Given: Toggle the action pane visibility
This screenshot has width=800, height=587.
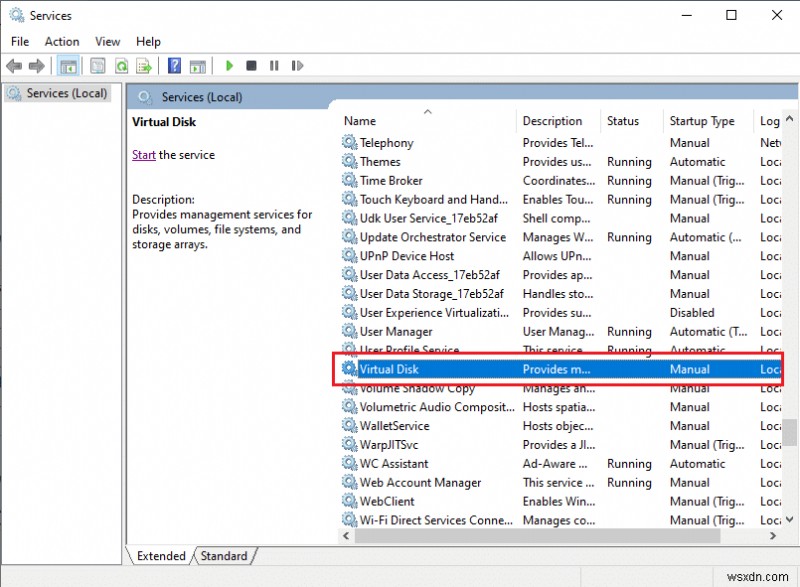Looking at the screenshot, I should 197,66.
